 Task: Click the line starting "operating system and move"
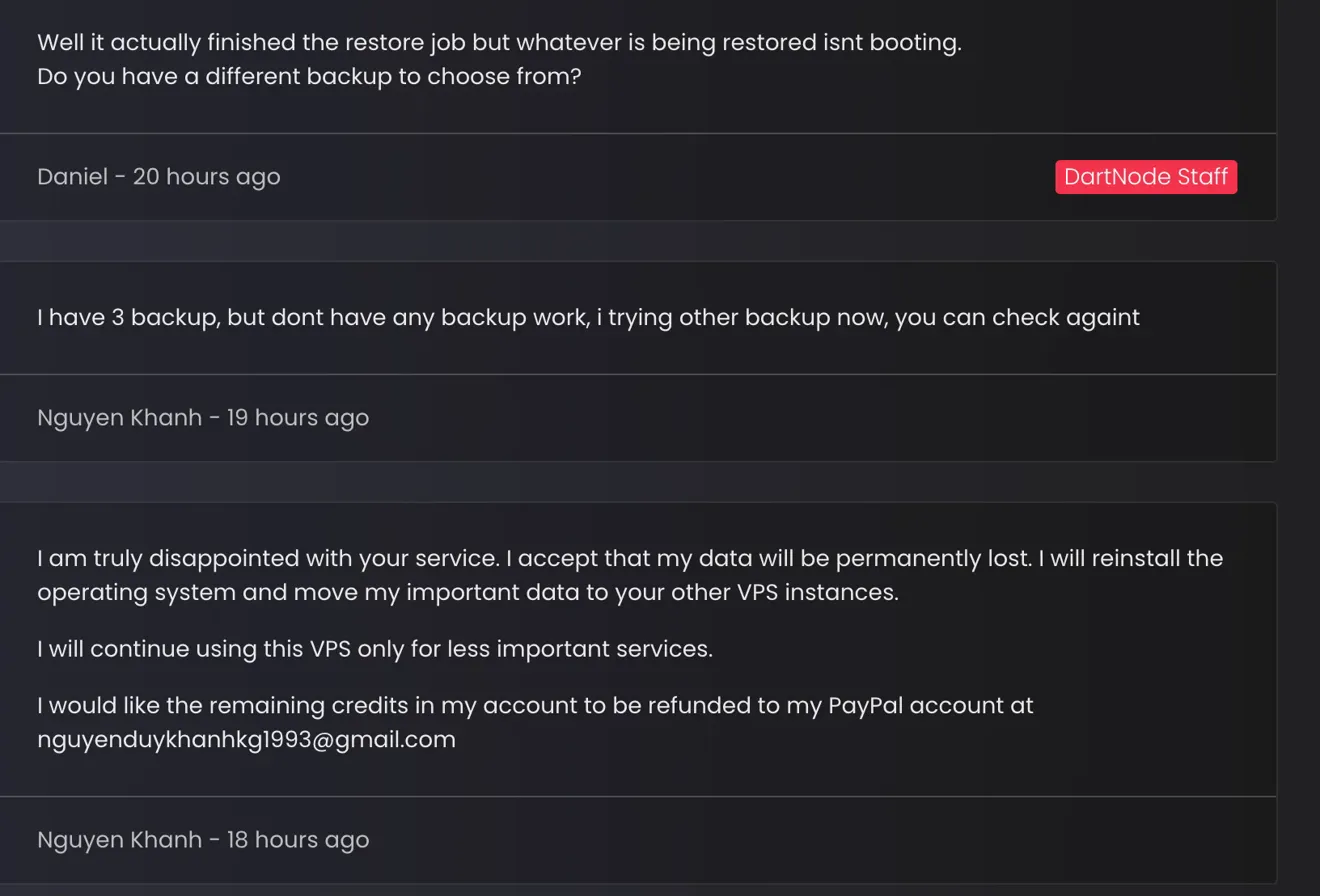468,592
